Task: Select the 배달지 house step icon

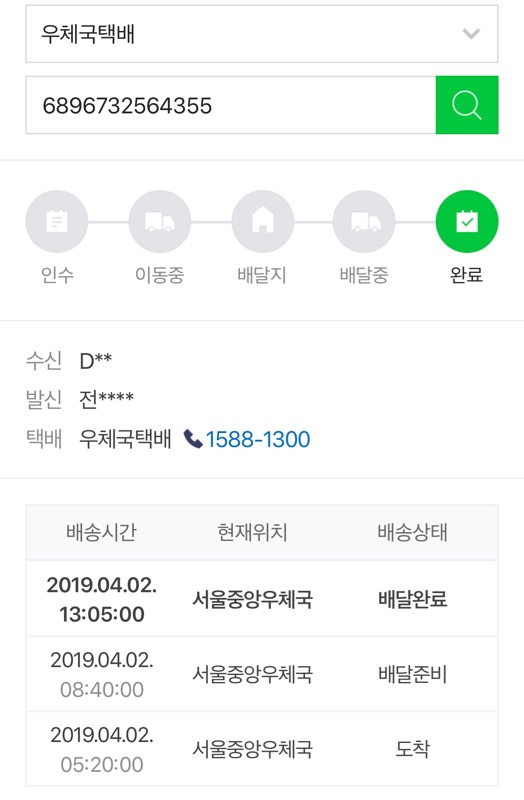Action: click(x=263, y=221)
